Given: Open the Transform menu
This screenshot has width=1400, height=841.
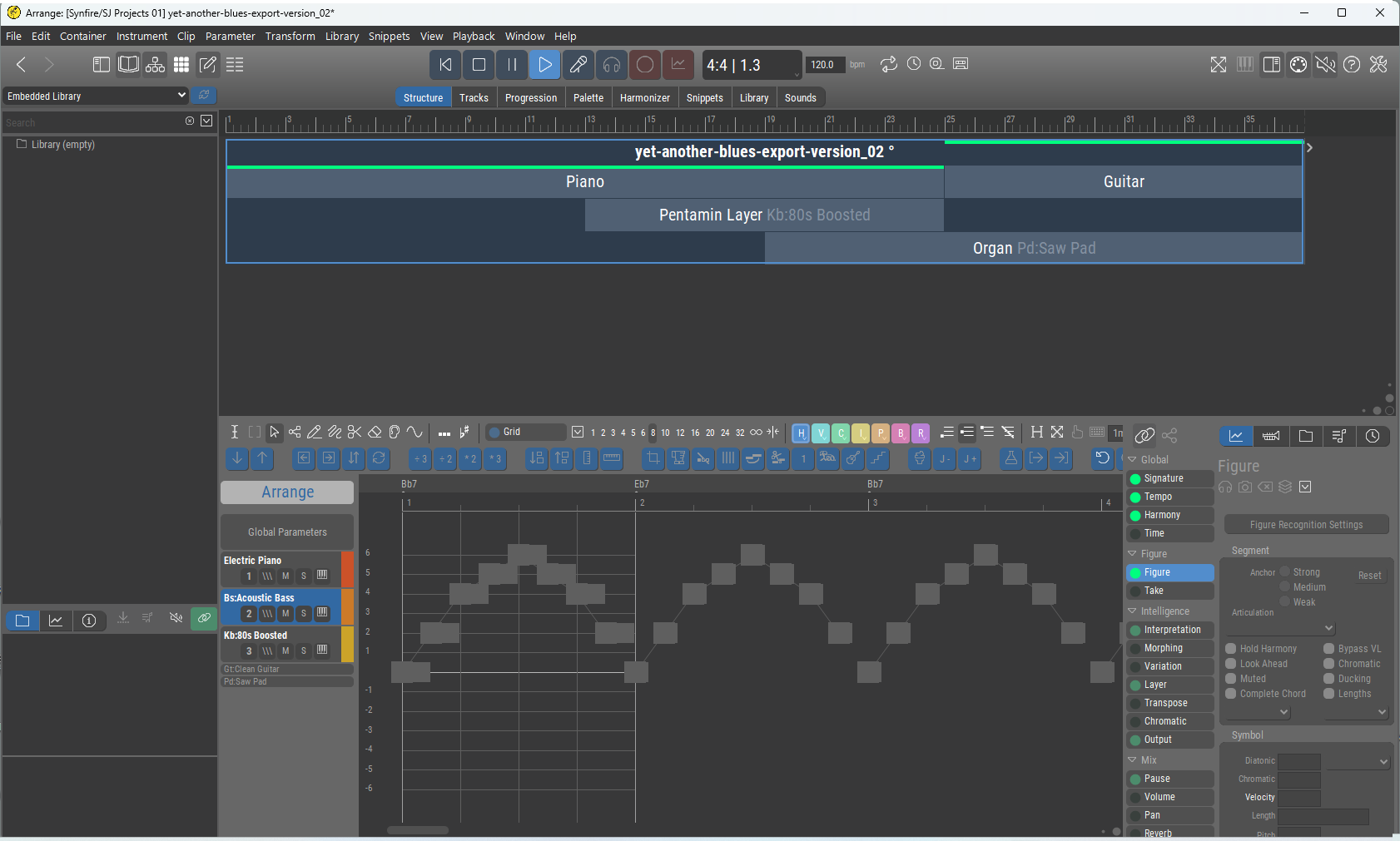Looking at the screenshot, I should point(290,37).
